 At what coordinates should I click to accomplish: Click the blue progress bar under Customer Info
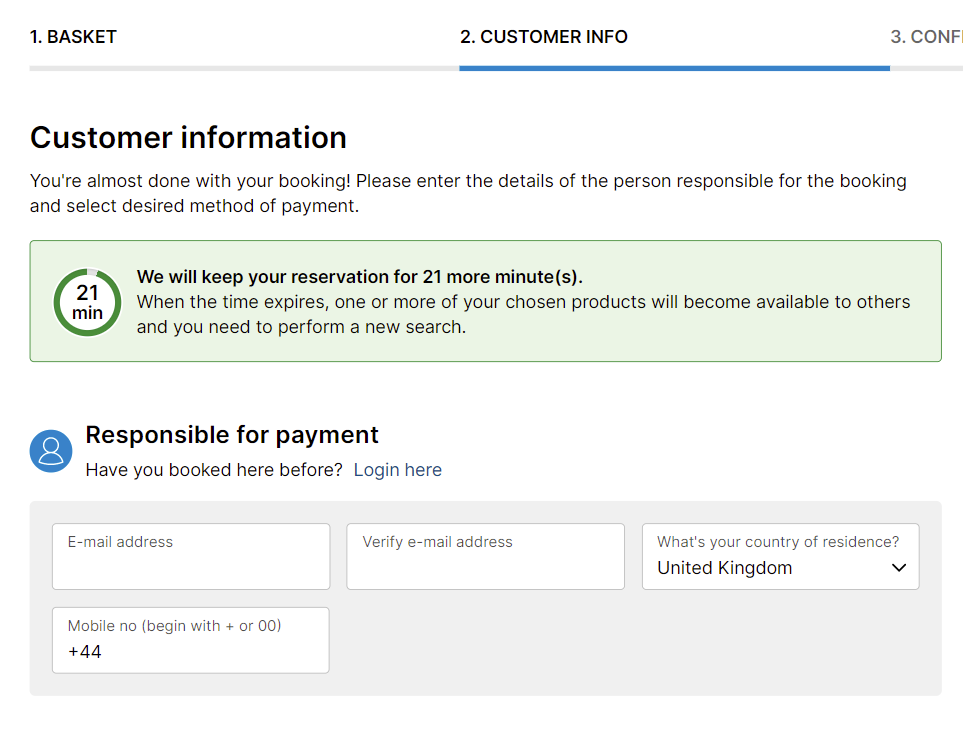coord(674,68)
